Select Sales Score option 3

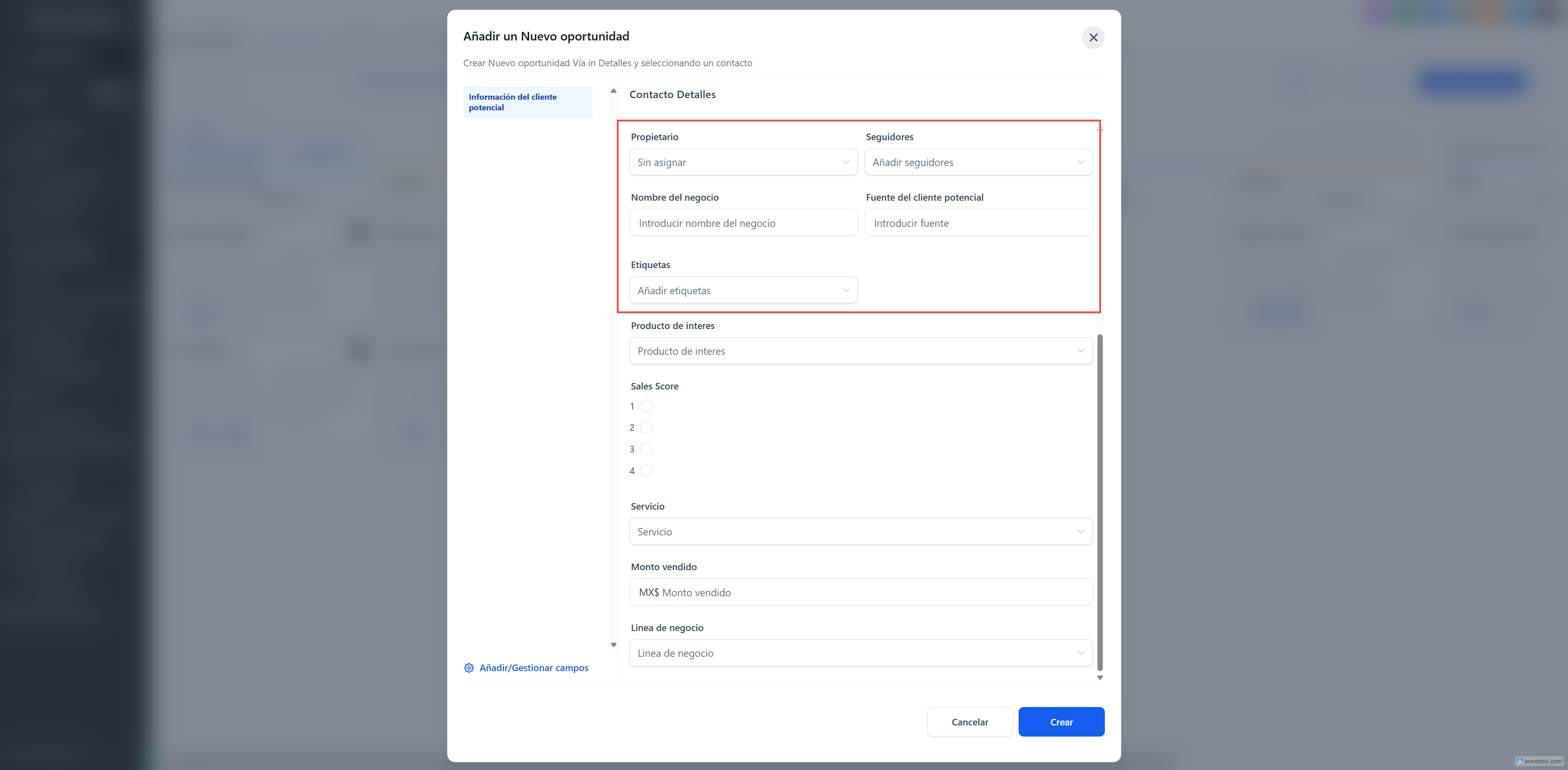point(646,449)
